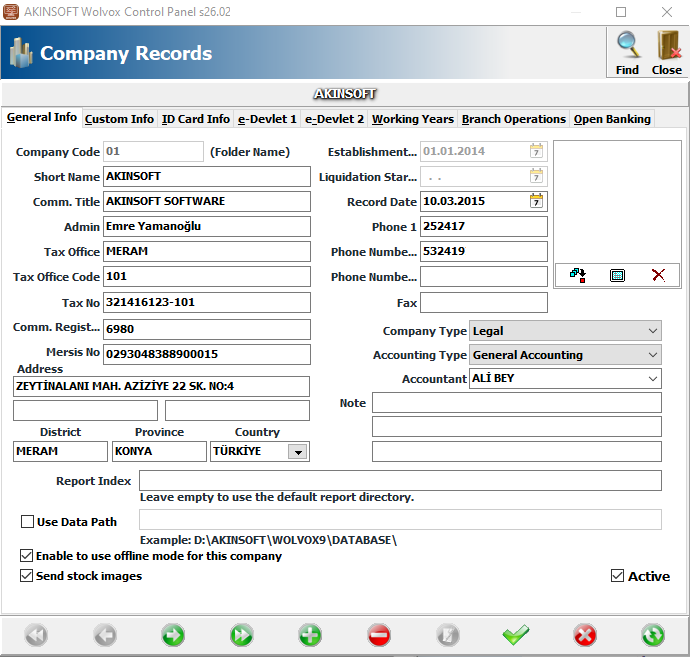690x657 pixels.
Task: Open the Country dropdown list
Action: coord(297,452)
